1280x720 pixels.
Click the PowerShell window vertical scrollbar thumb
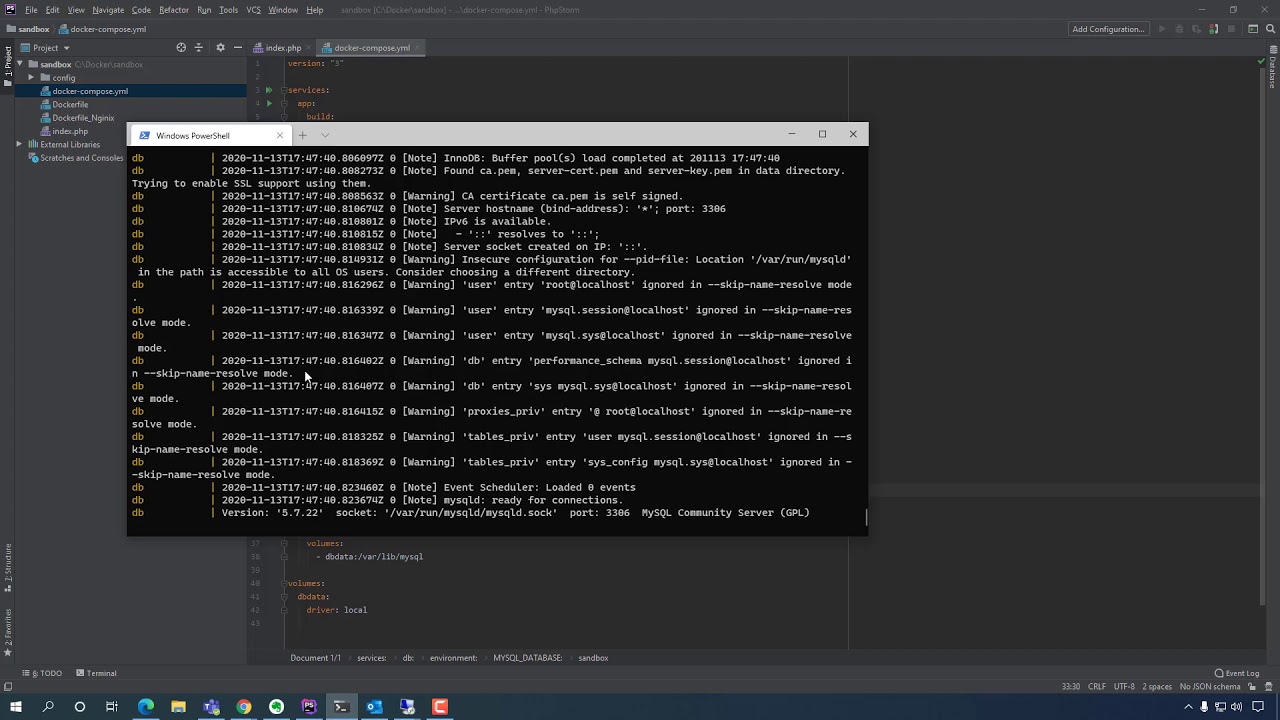pyautogui.click(x=866, y=517)
